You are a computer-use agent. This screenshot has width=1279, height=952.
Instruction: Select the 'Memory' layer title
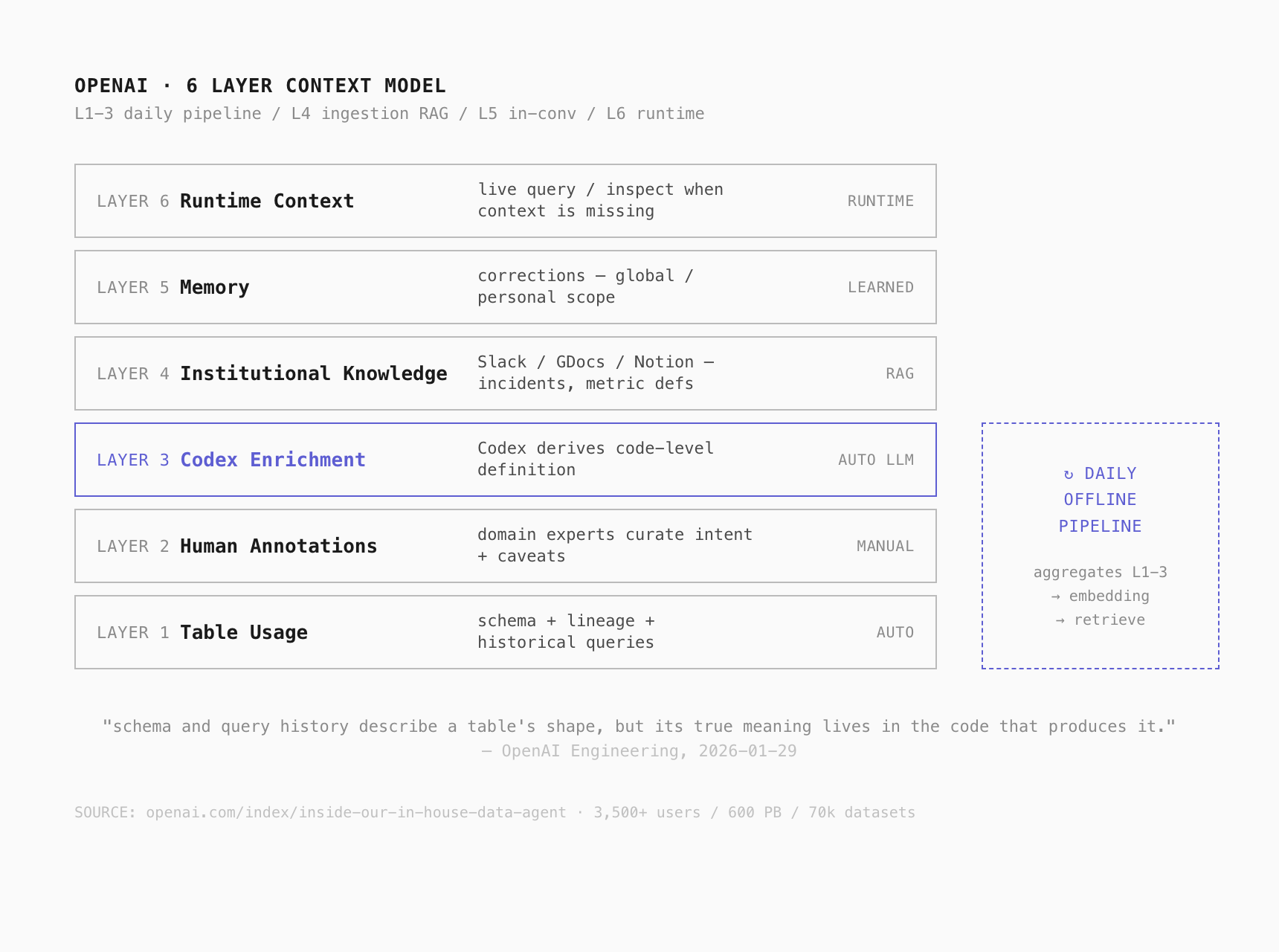(214, 287)
